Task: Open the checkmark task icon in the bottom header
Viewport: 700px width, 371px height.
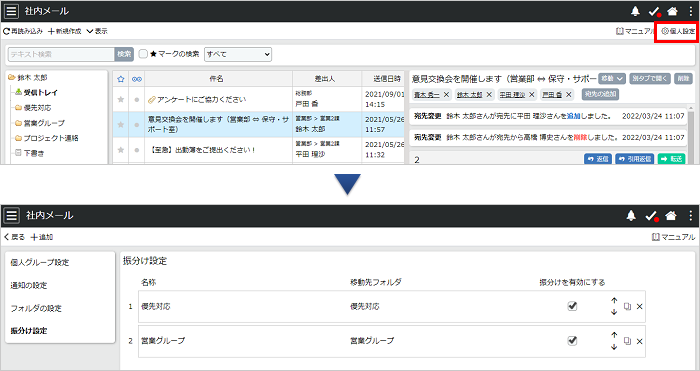Action: point(652,216)
